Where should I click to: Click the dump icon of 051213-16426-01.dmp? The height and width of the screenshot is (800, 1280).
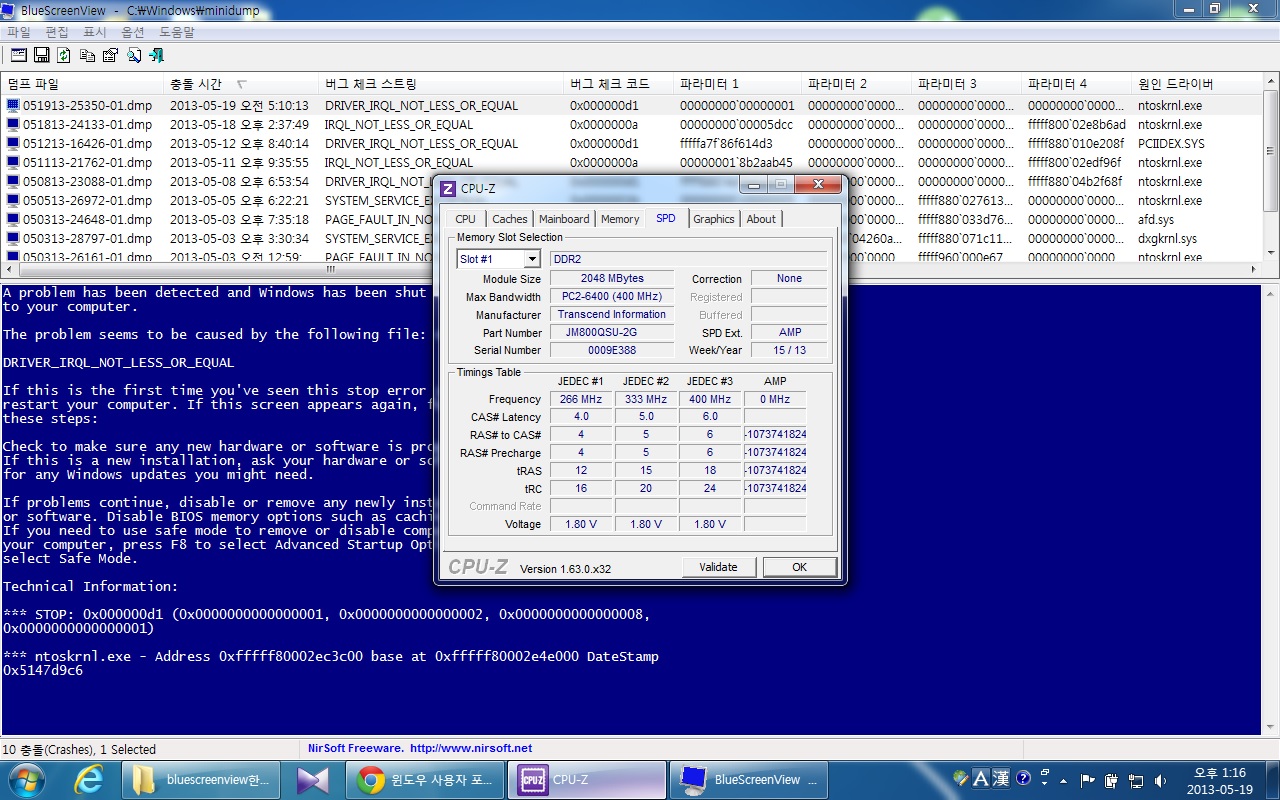[x=13, y=143]
